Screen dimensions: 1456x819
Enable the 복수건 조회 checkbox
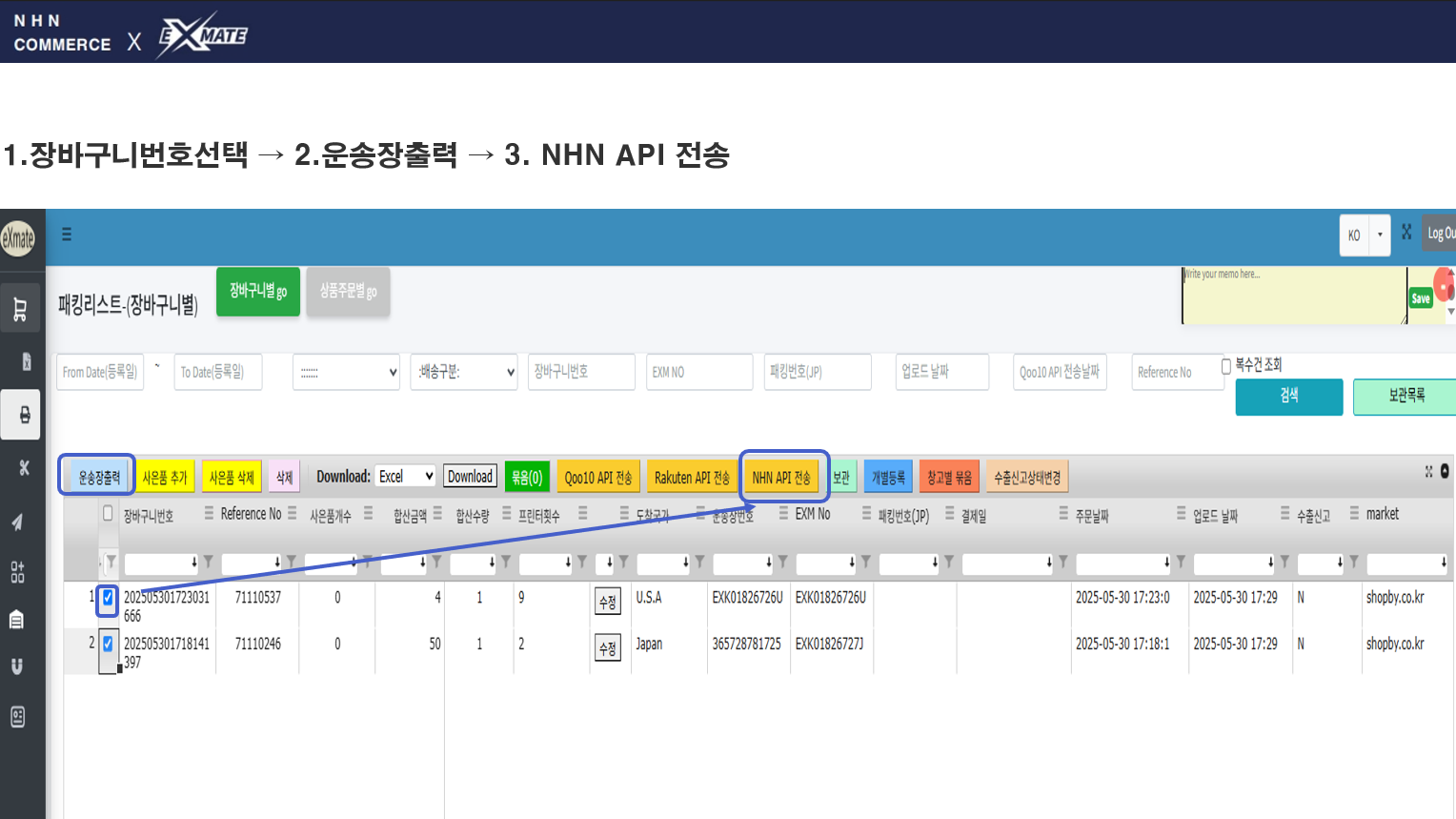[x=1226, y=365]
